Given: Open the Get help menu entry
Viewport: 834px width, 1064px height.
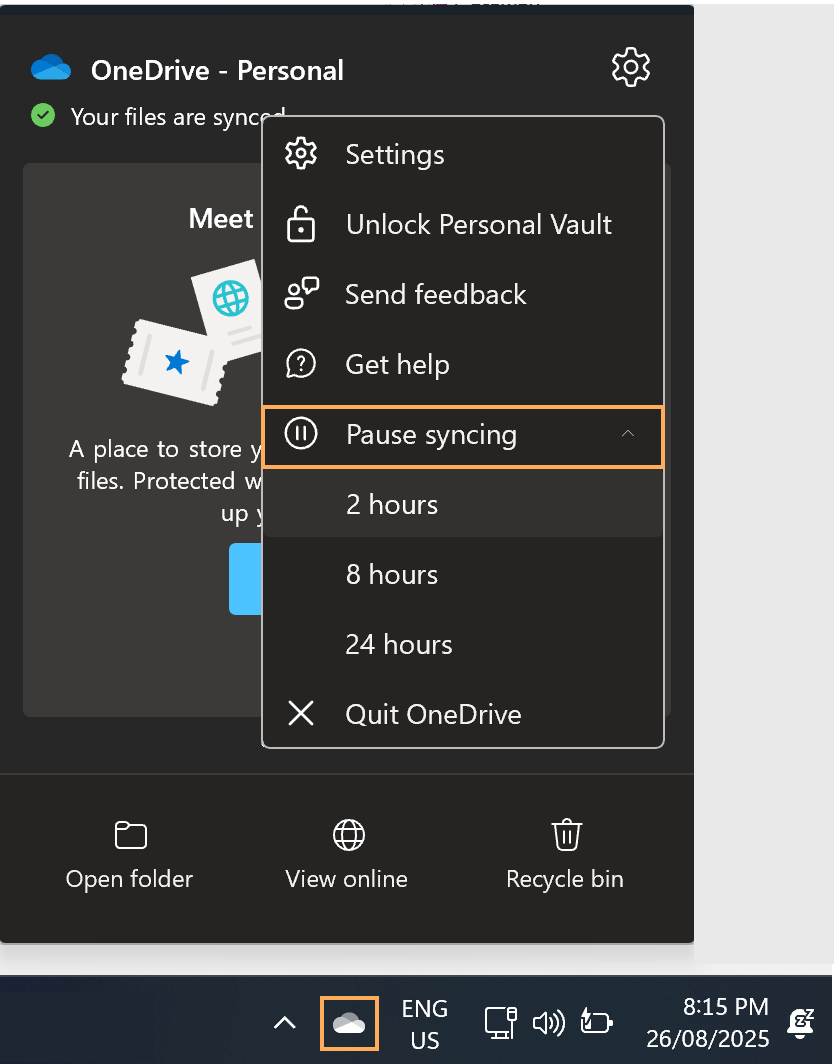Looking at the screenshot, I should 397,365.
